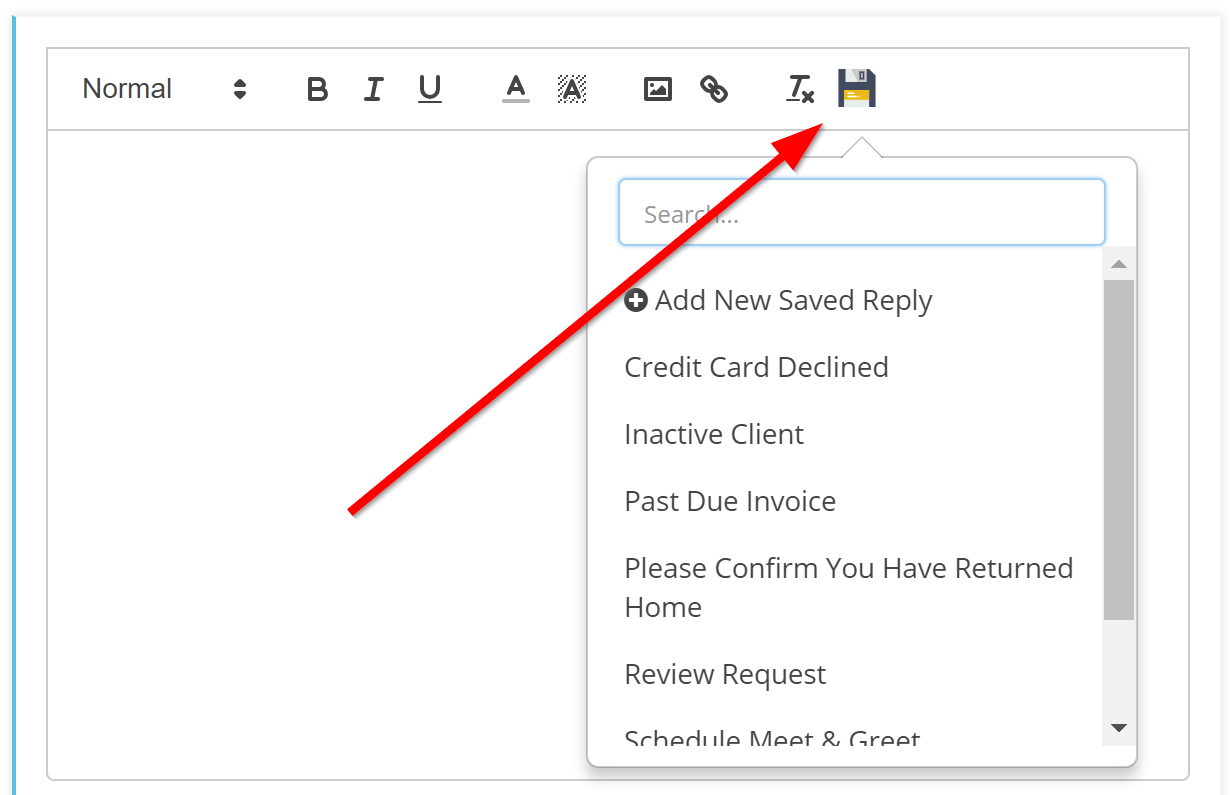The image size is (1231, 795).
Task: Open the Normal heading style dropdown
Action: pyautogui.click(x=164, y=89)
